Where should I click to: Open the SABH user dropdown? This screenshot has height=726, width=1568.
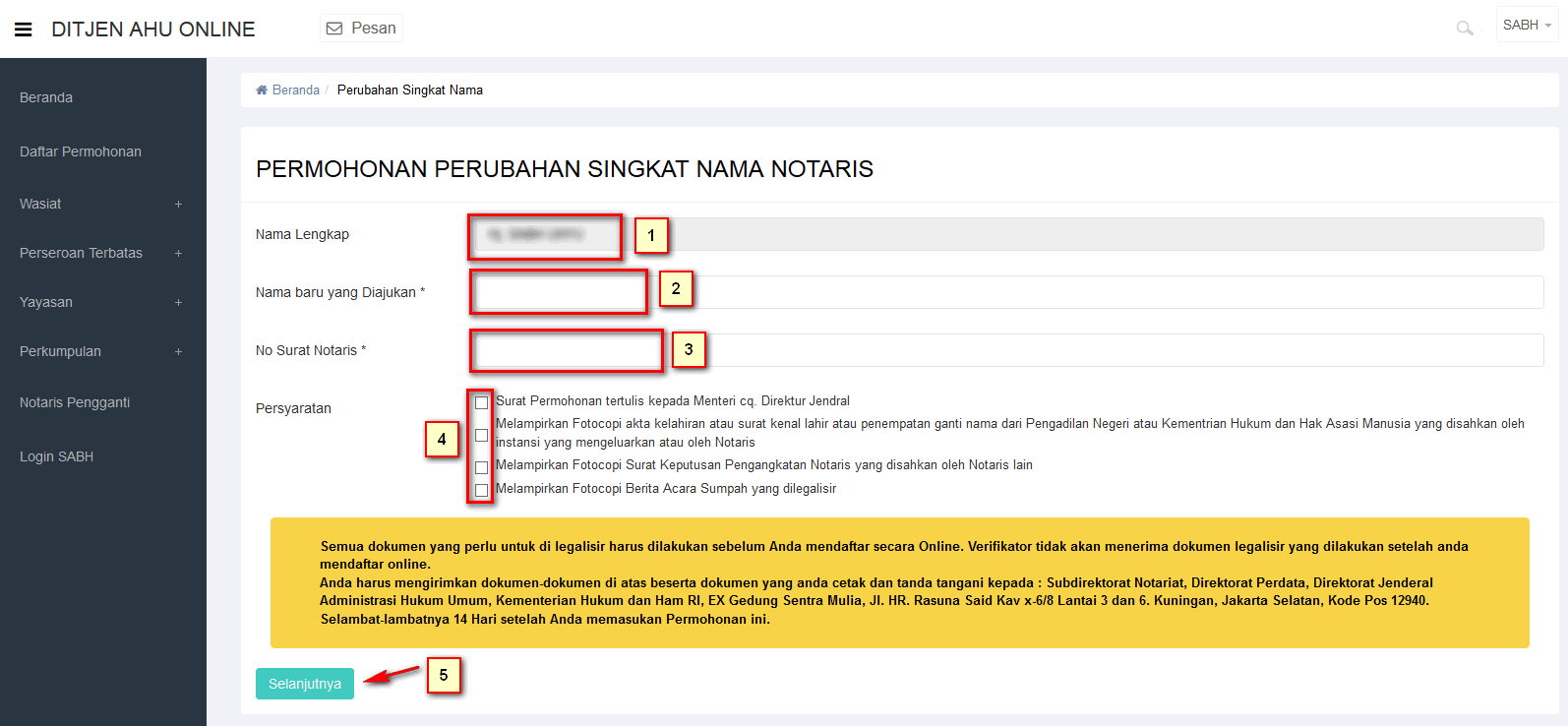1526,26
